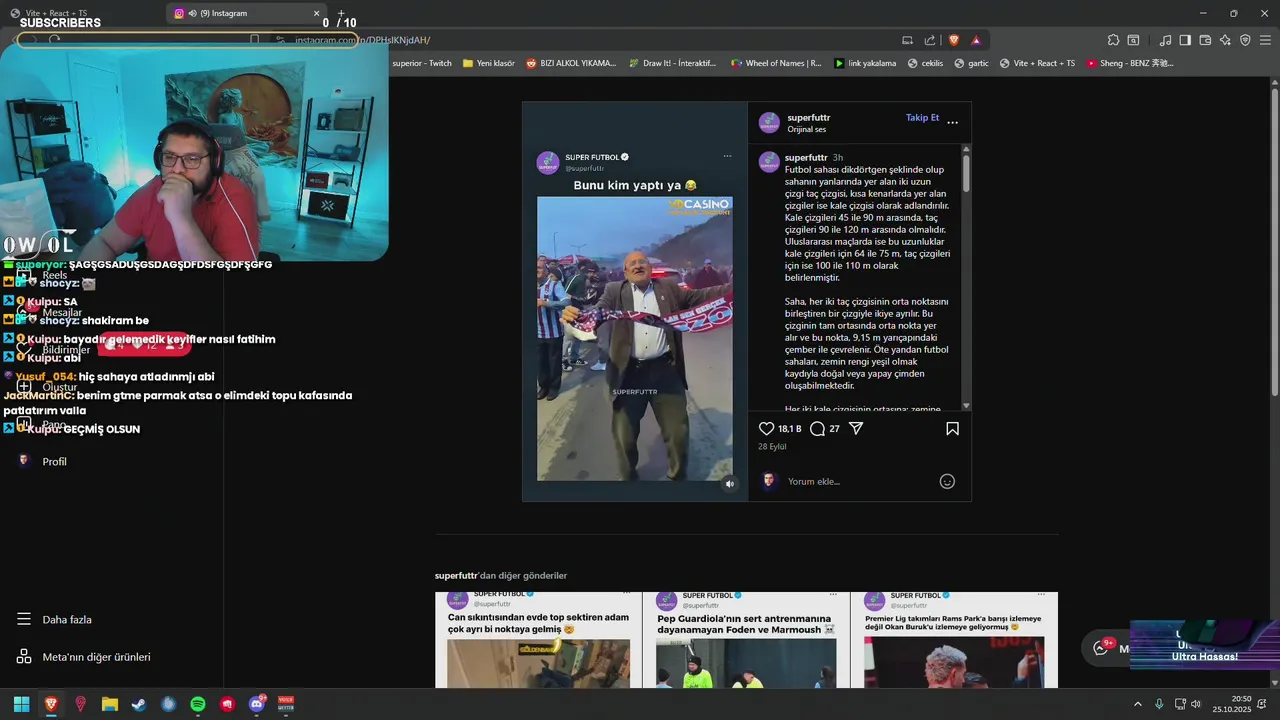This screenshot has width=1280, height=720.
Task: Open the tab search icon in toolbar
Action: (1133, 40)
